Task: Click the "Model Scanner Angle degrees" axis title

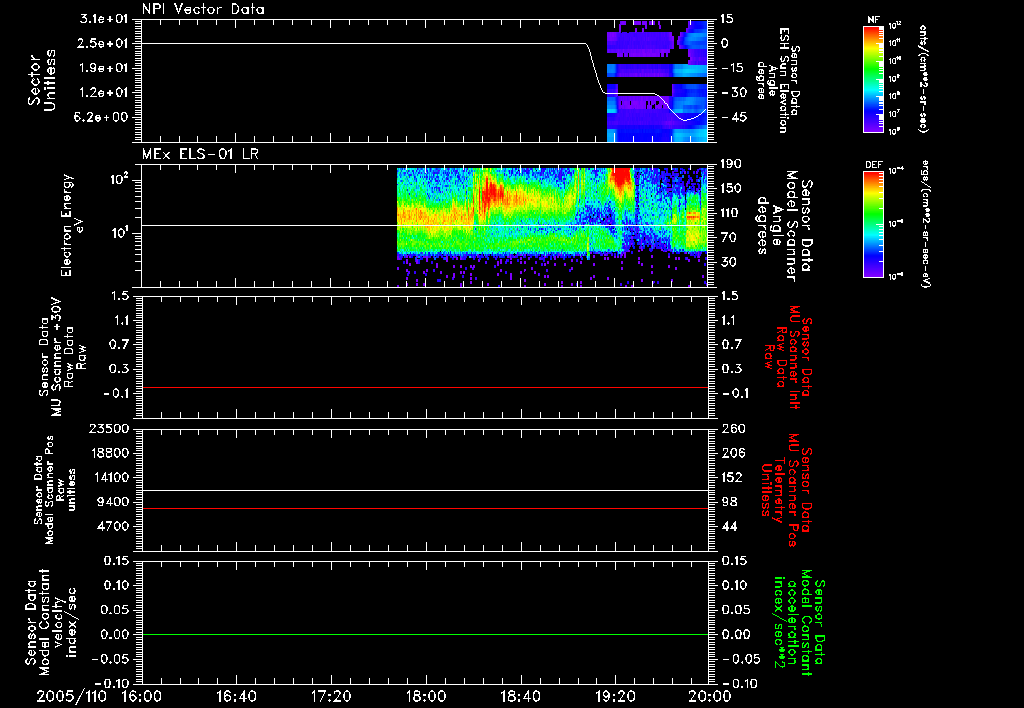Action: [x=784, y=225]
